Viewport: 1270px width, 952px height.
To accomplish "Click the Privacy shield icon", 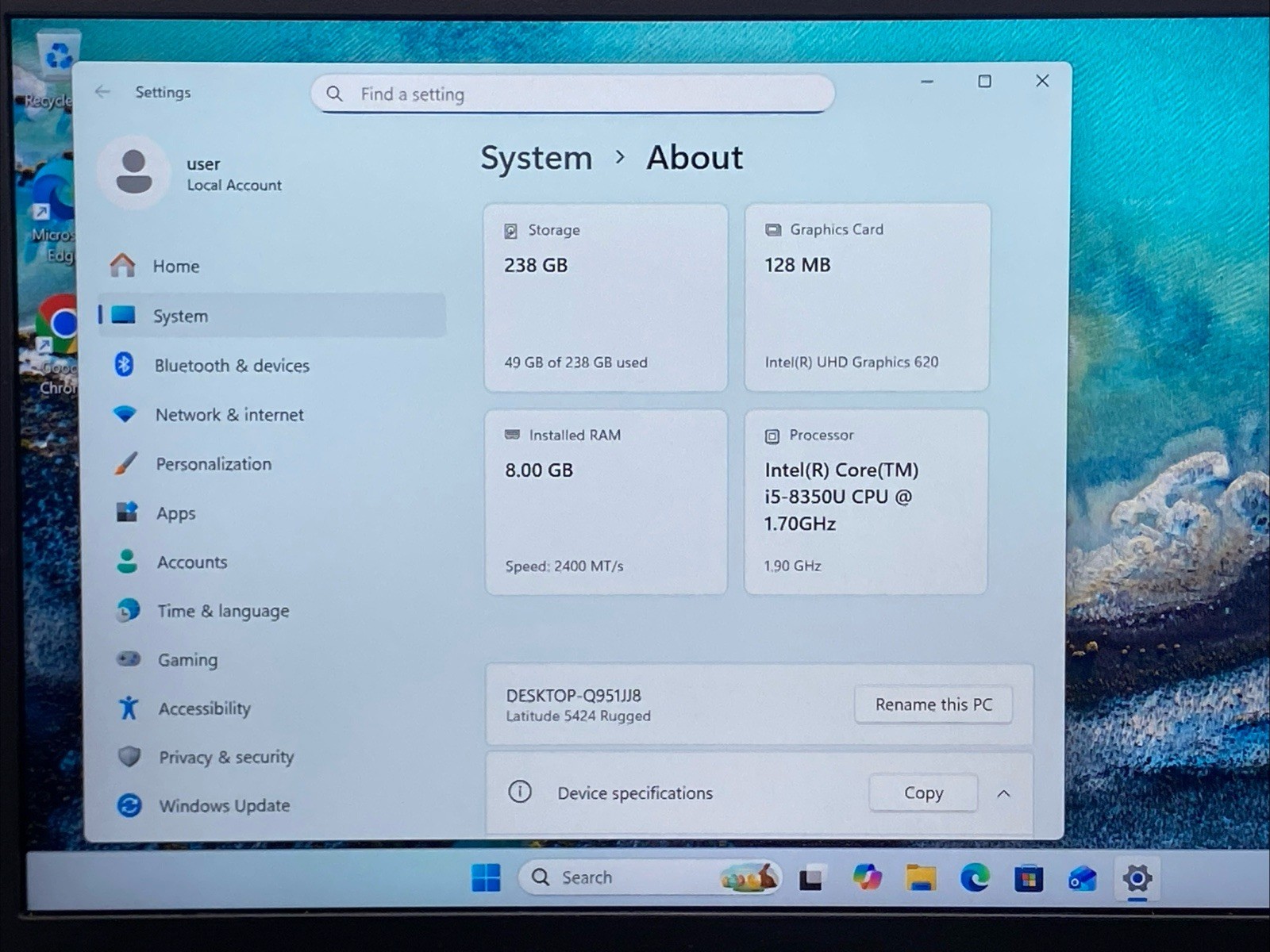I will [129, 756].
